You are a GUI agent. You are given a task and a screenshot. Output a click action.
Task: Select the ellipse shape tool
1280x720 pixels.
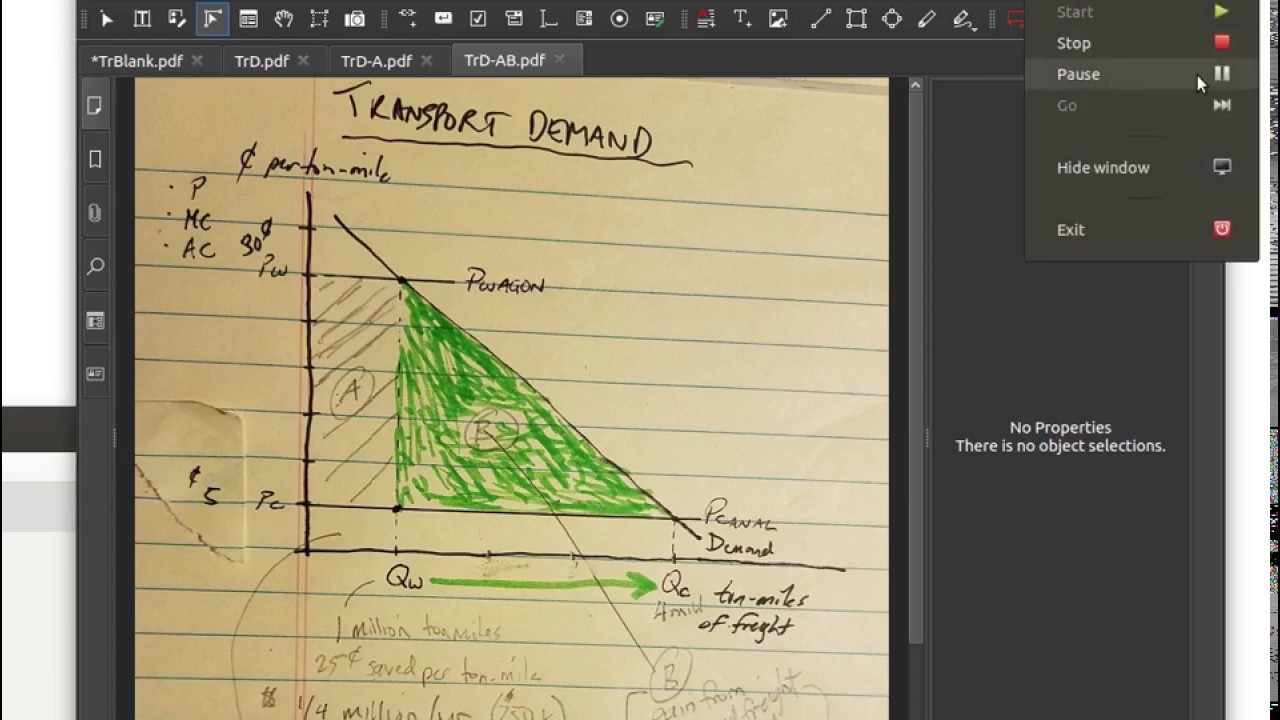click(891, 19)
